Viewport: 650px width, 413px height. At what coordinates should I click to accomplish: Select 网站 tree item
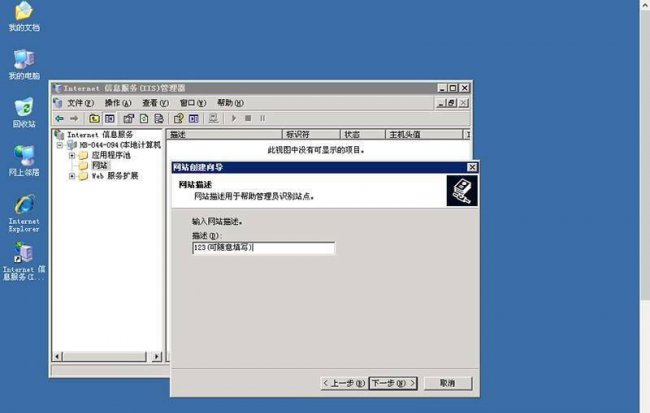coord(99,165)
